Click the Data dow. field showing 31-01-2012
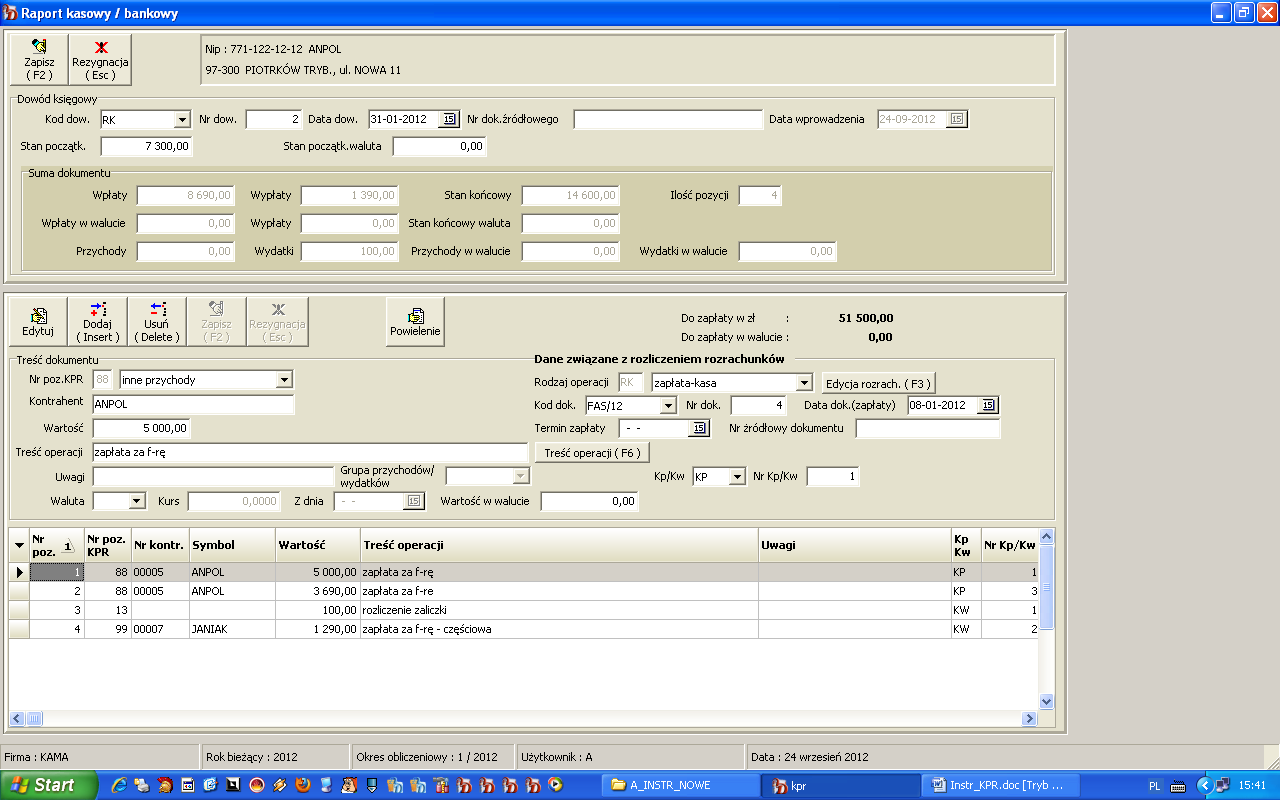 tap(404, 119)
